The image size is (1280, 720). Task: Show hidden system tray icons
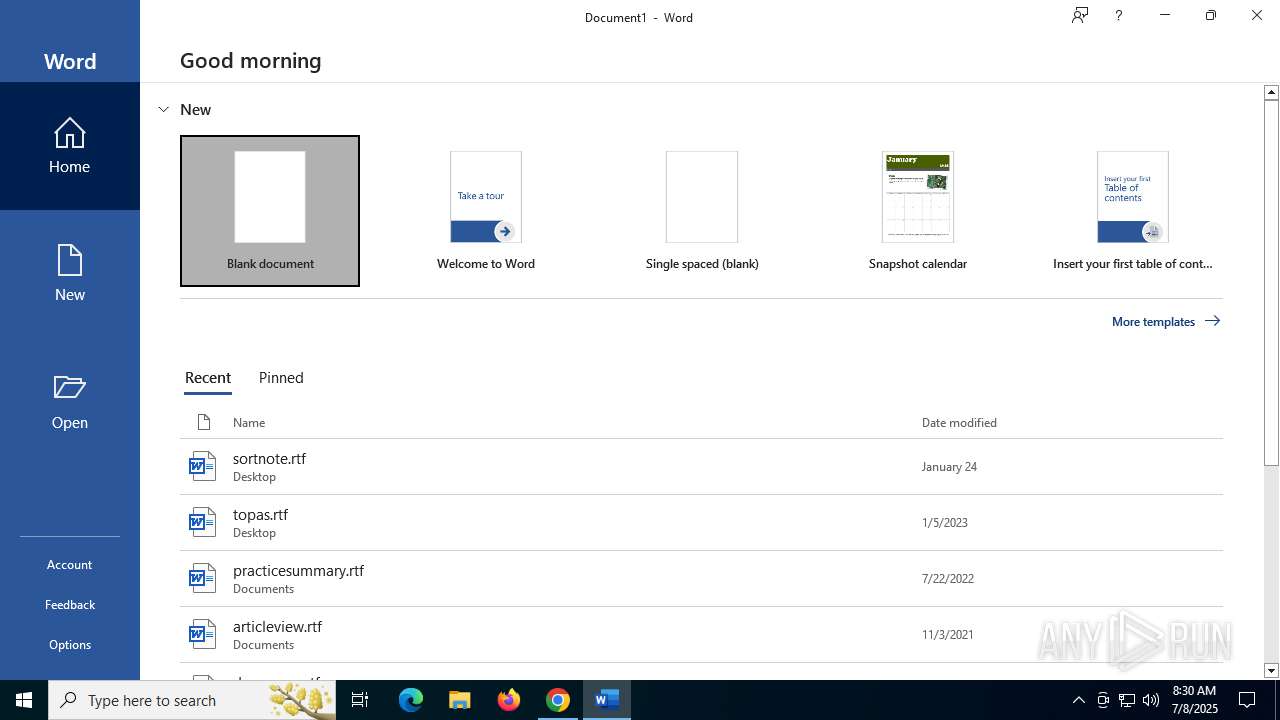coord(1078,700)
